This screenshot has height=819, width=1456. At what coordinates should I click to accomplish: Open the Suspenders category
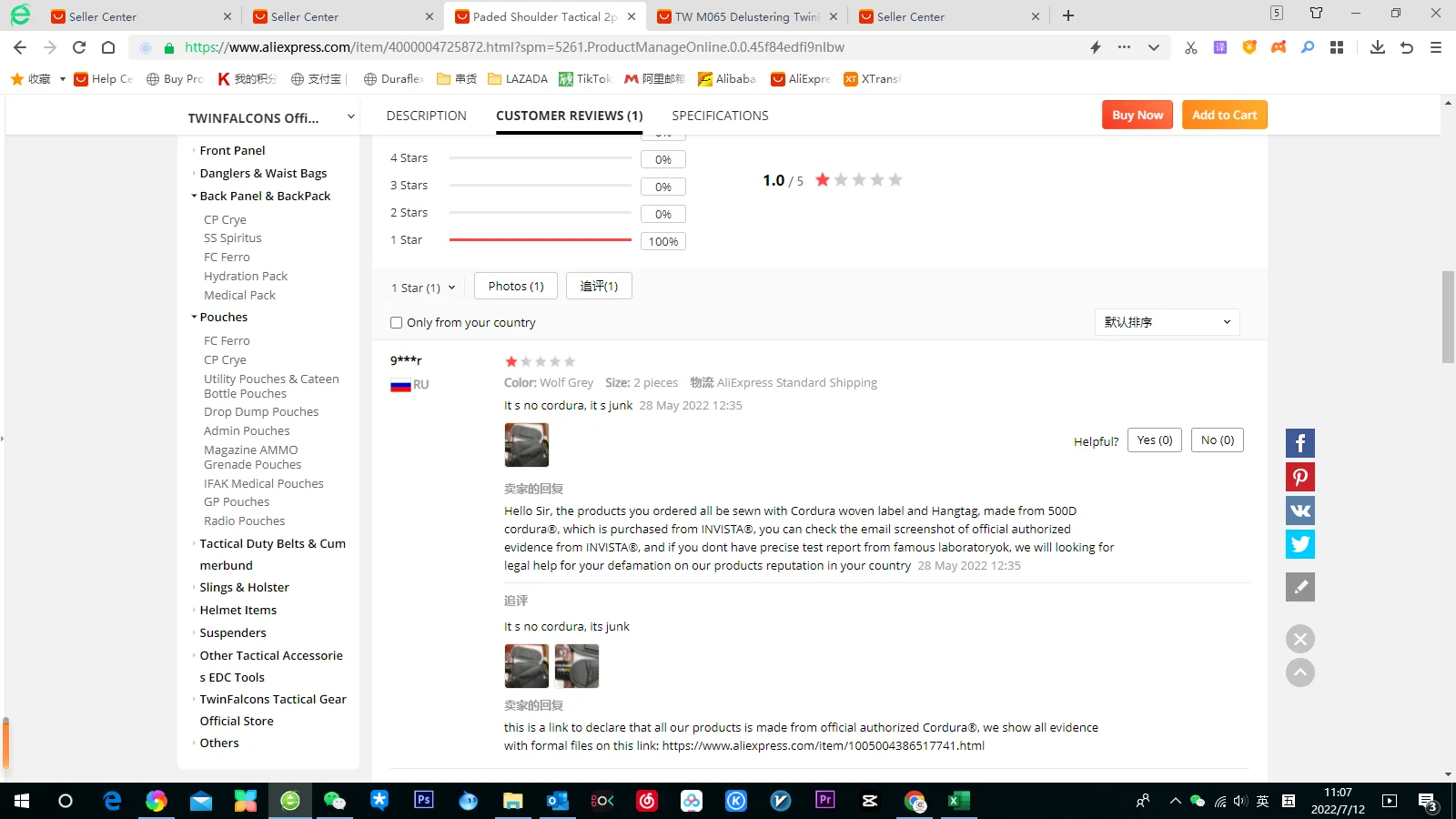pos(233,632)
